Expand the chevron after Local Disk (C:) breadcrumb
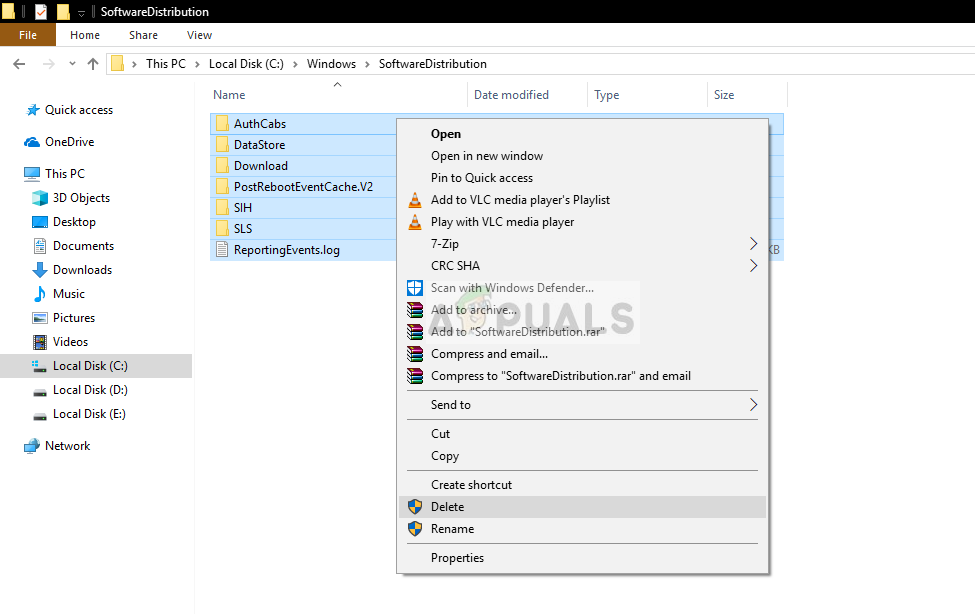 point(295,64)
